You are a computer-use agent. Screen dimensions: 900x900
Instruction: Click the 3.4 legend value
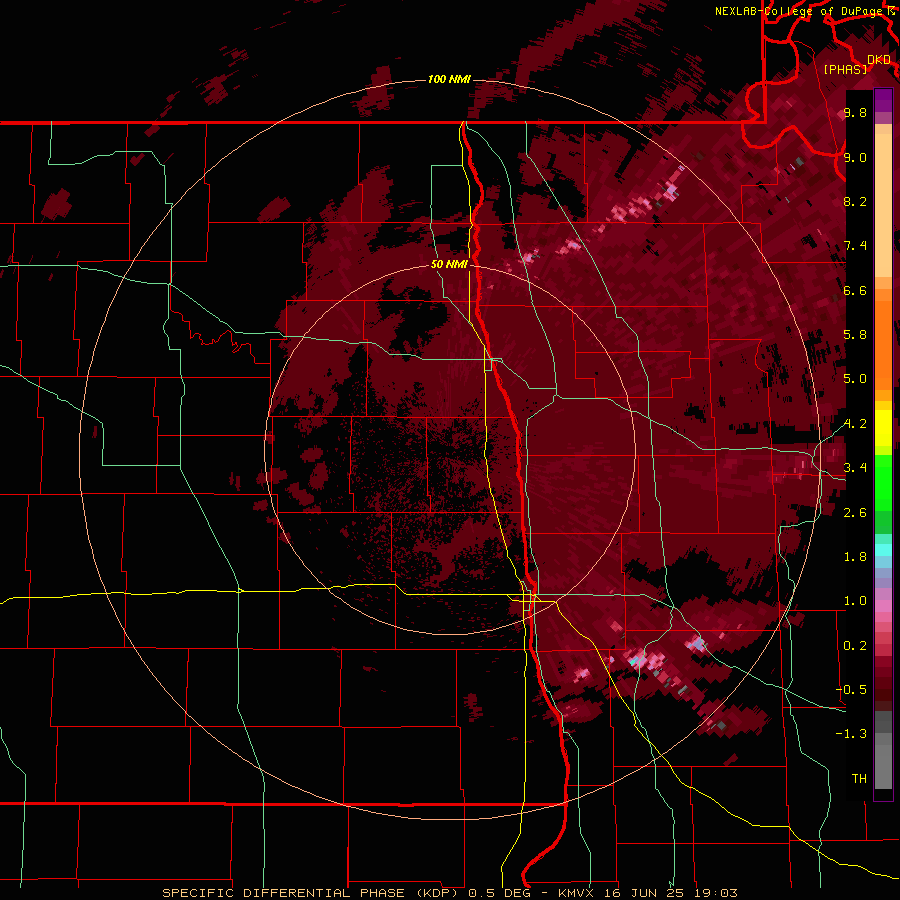855,468
